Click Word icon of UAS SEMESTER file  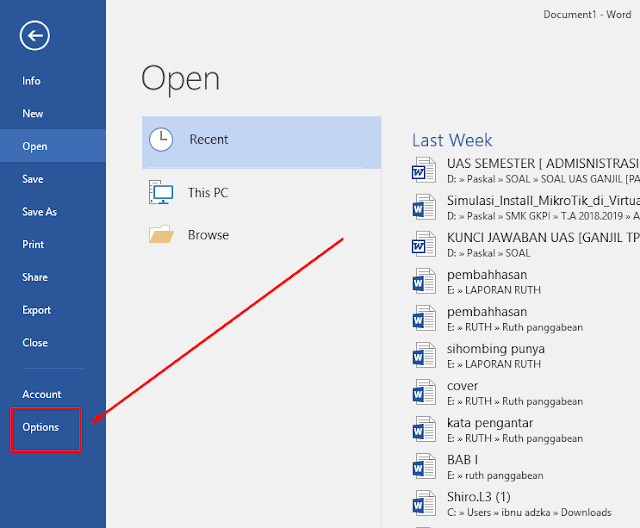(424, 170)
